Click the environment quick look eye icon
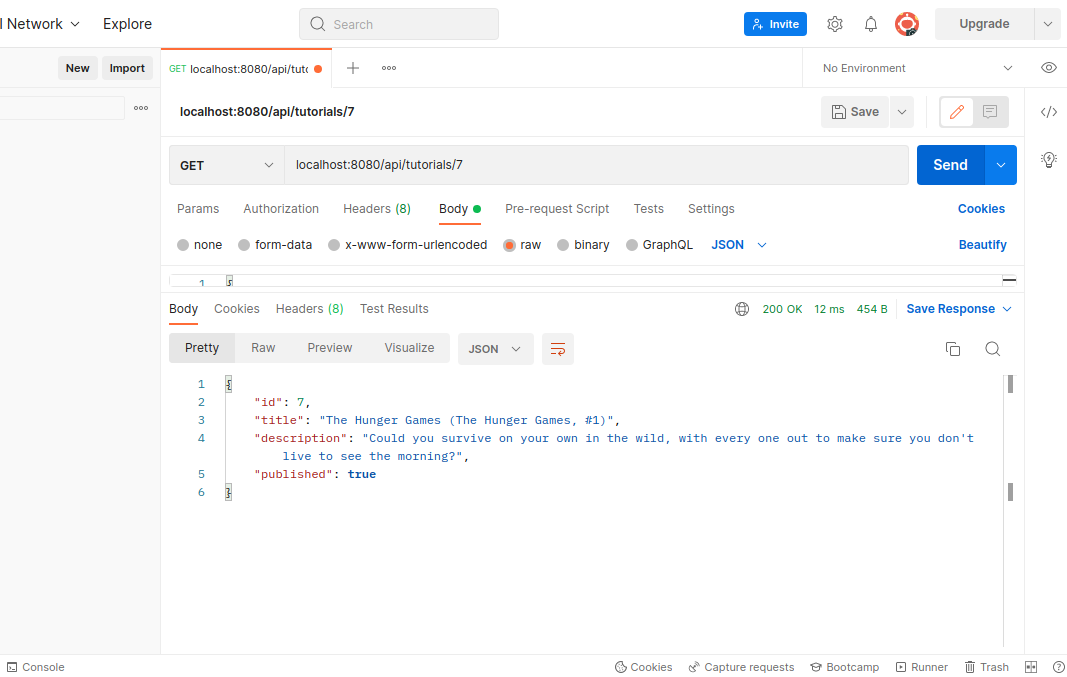1067x677 pixels. pos(1049,68)
